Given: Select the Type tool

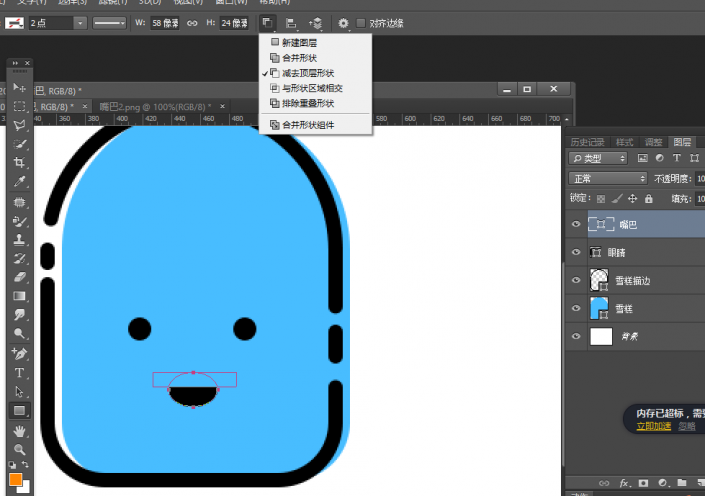Looking at the screenshot, I should click(19, 373).
